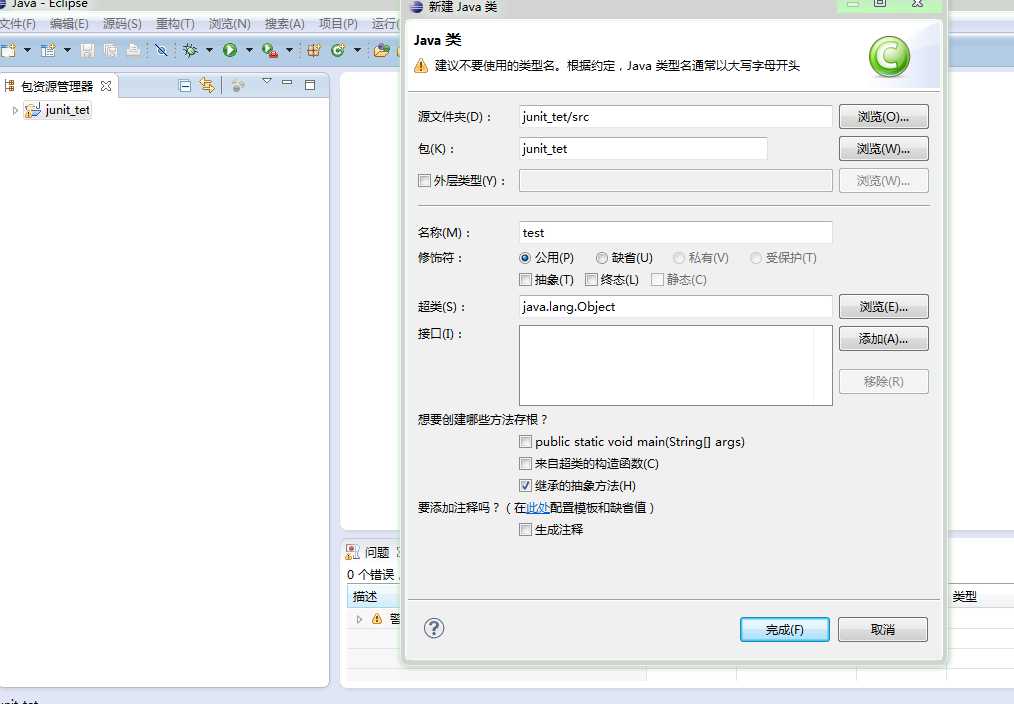
Task: Click the Debug bug icon
Action: 190,50
